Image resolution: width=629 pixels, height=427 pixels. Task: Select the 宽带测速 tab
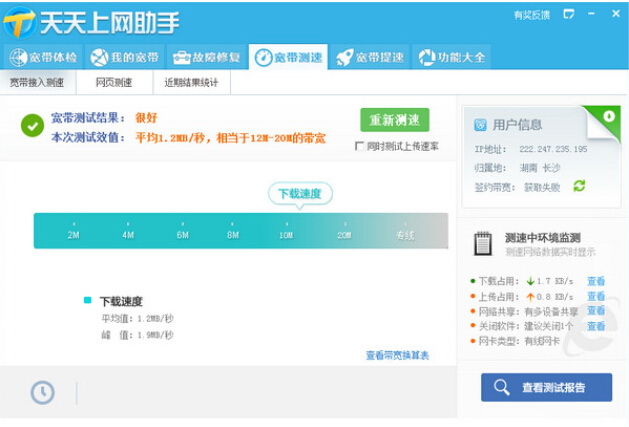pos(288,57)
